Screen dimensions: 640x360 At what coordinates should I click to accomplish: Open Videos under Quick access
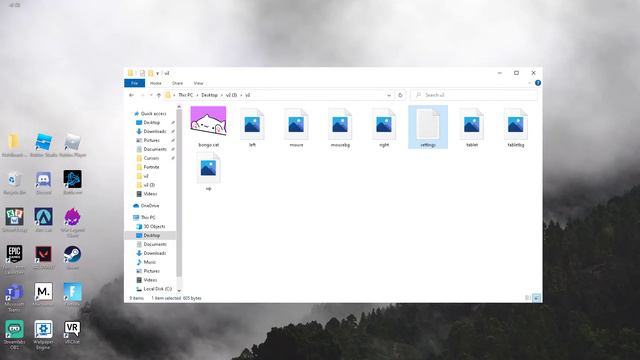click(147, 194)
